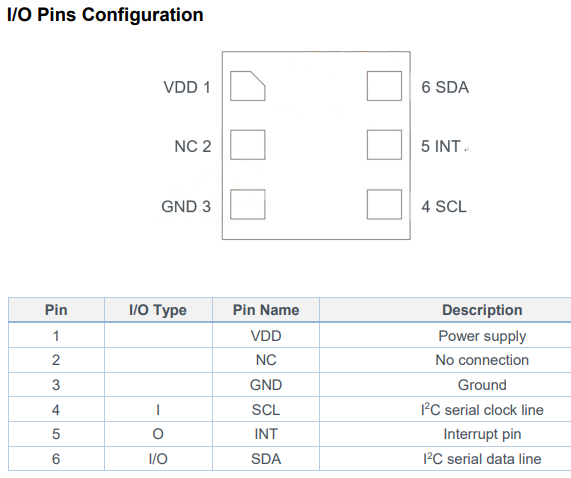Click the "Description" column header
This screenshot has height=478, width=571.
[482, 310]
